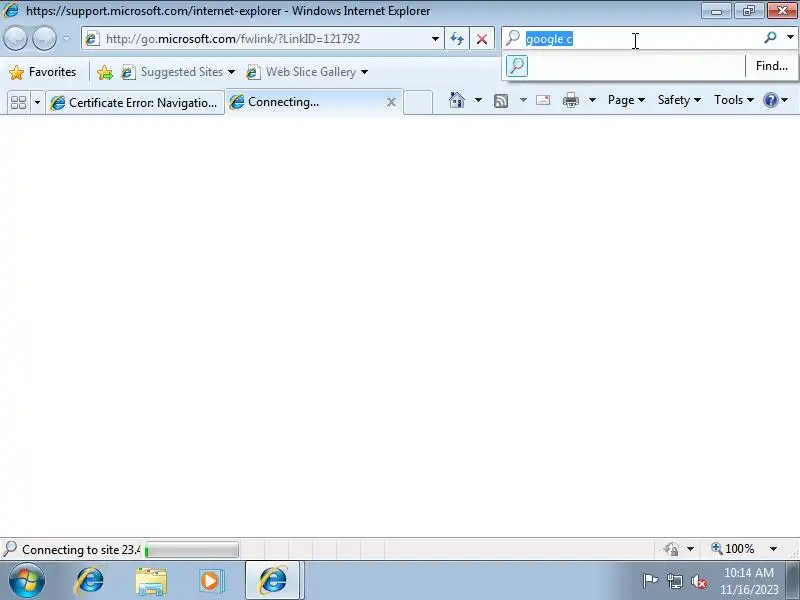Open the Windows Start menu

pos(26,580)
